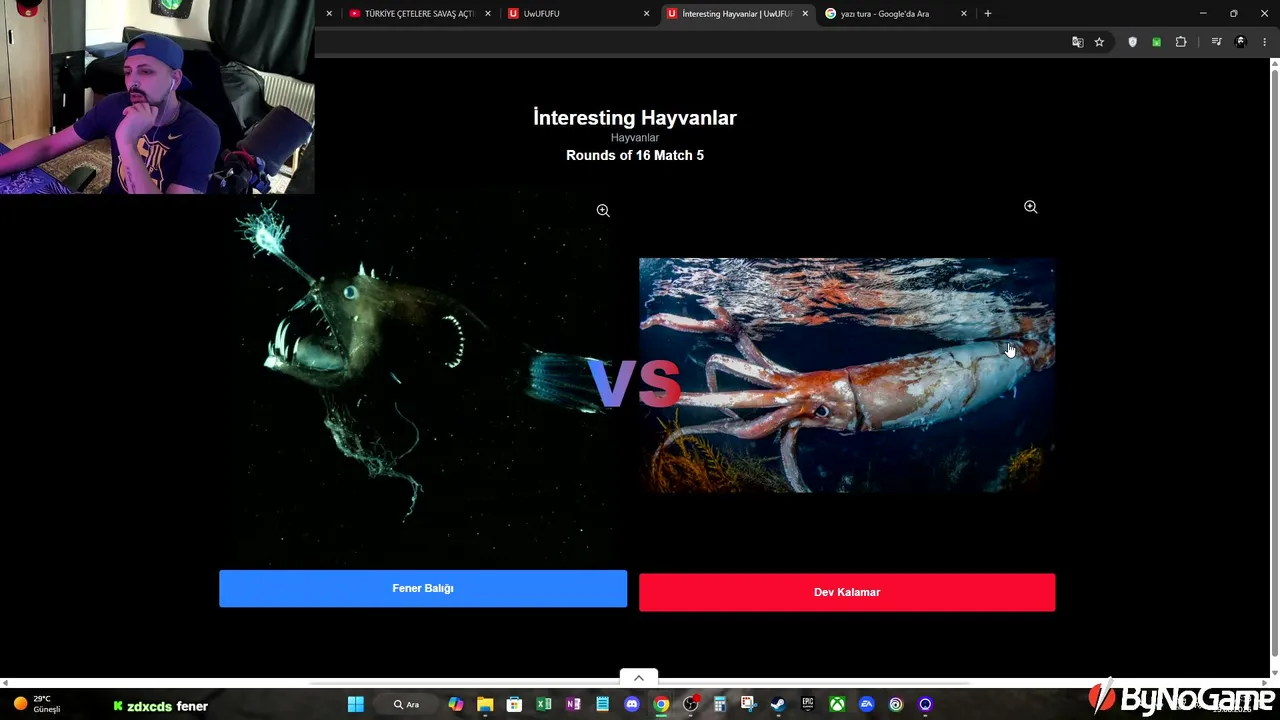
Task: Open Calculator from the taskbar
Action: [x=719, y=705]
